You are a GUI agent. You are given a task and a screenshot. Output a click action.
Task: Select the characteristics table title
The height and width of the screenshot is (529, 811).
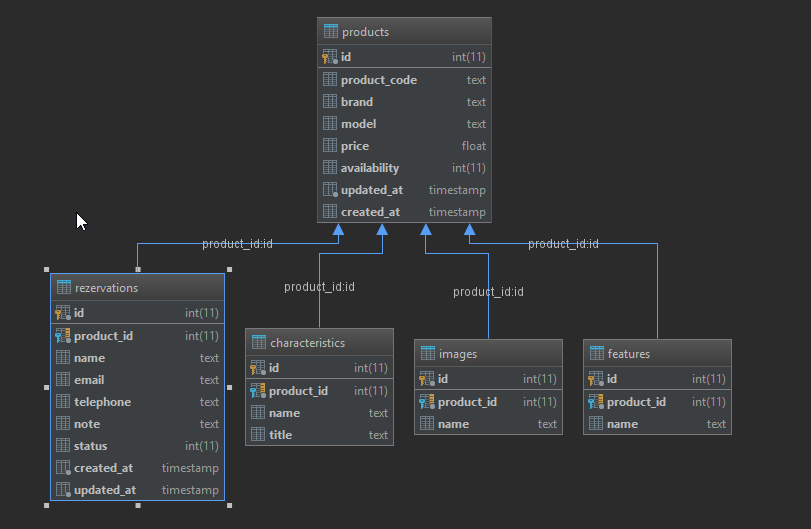point(307,343)
